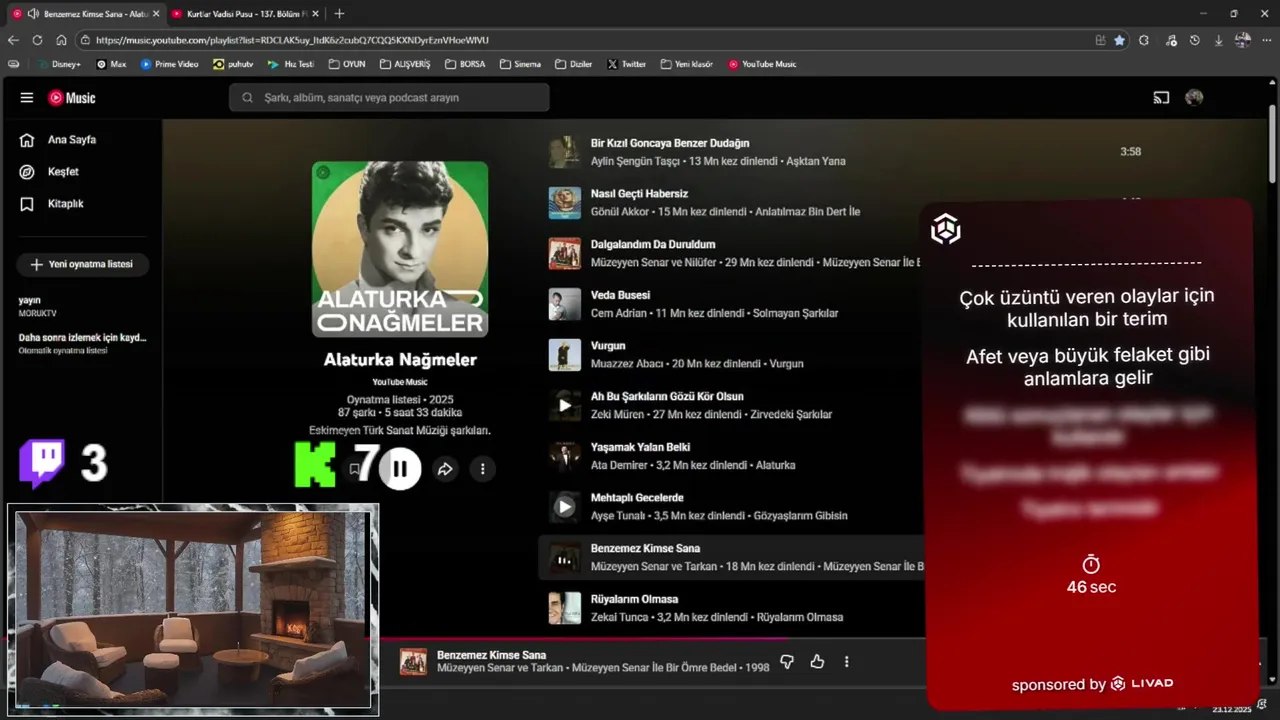Open album link Gözyaşlarım Gibisin

pyautogui.click(x=799, y=516)
